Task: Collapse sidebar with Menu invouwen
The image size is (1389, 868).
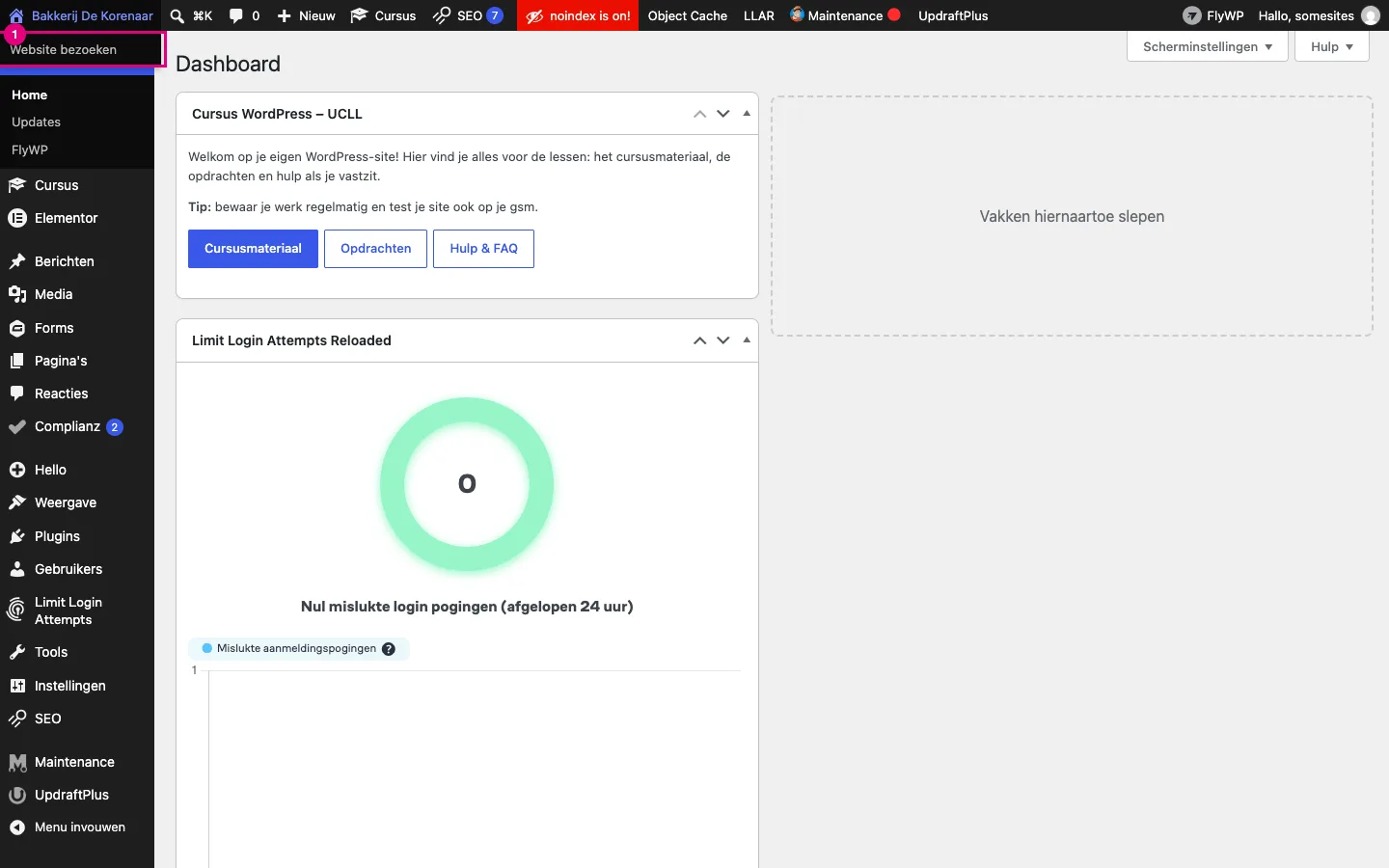Action: 77,827
